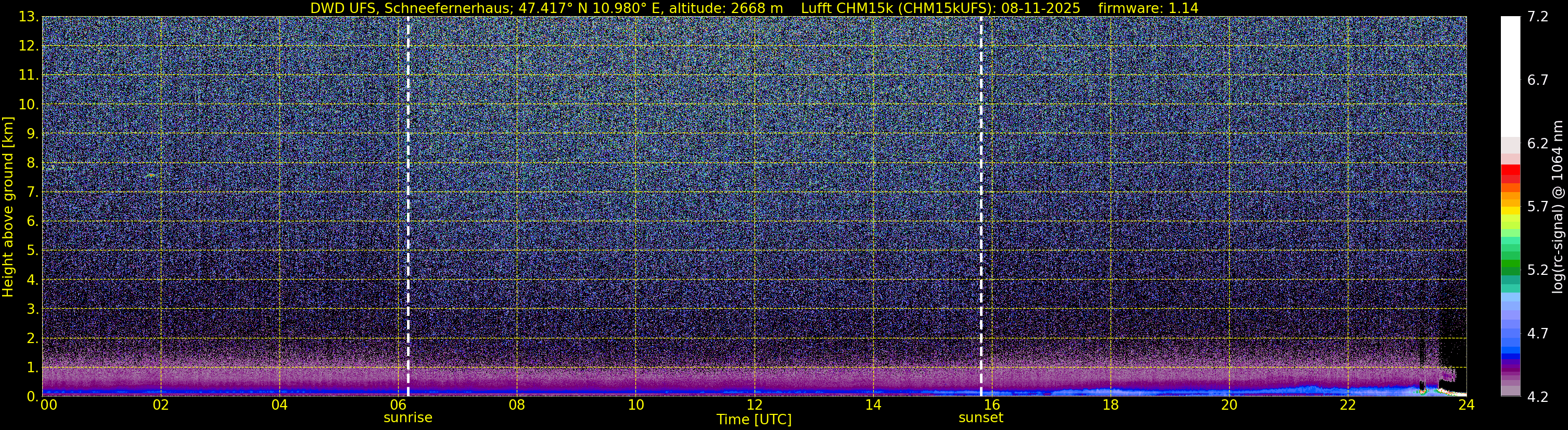Click the 'log(rc-signal) @ 1064 nm' colorbar label

pyautogui.click(x=1557, y=207)
